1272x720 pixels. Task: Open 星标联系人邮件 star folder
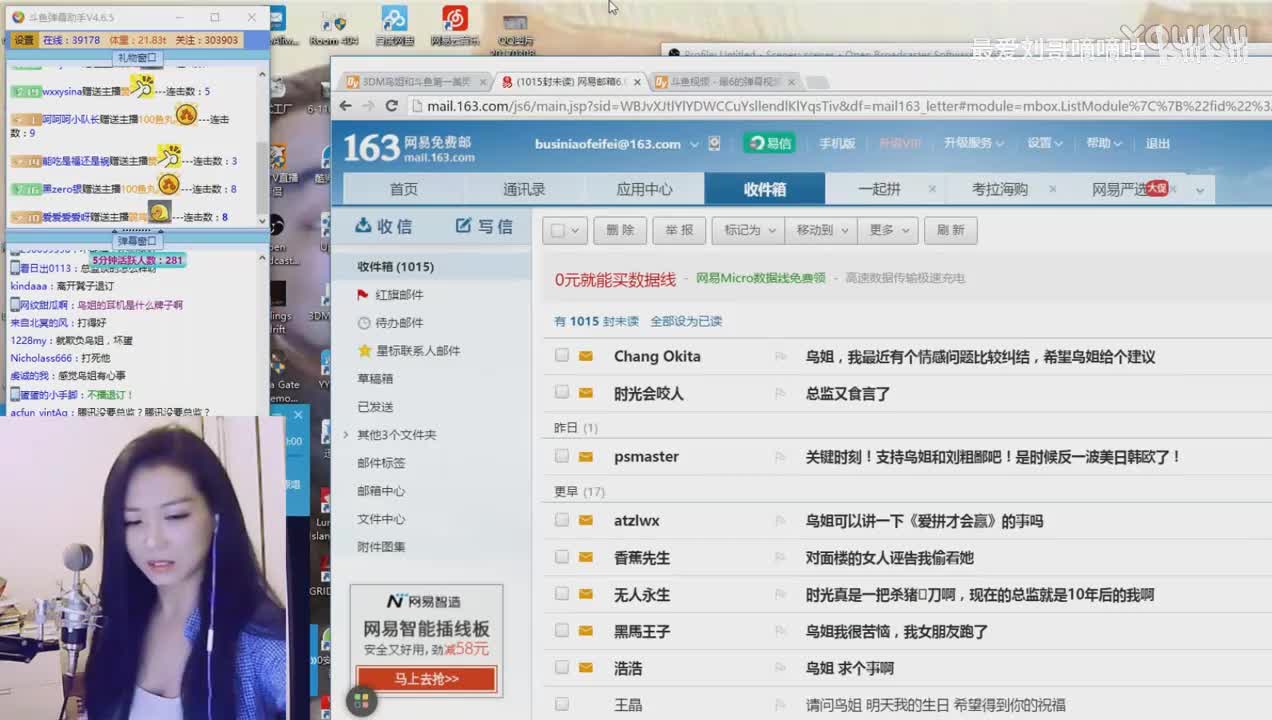tap(408, 351)
